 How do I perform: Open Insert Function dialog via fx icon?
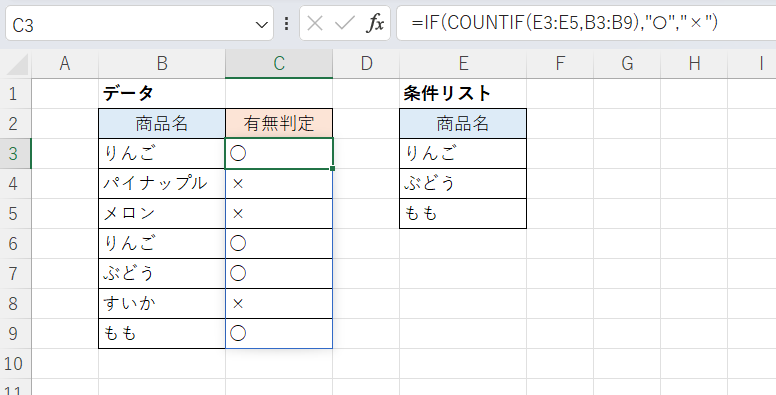(x=375, y=23)
